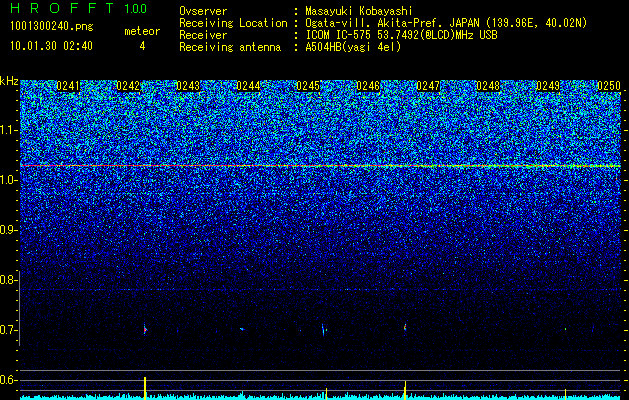Click the Receiving Location label
This screenshot has width=629, height=400.
233,23
